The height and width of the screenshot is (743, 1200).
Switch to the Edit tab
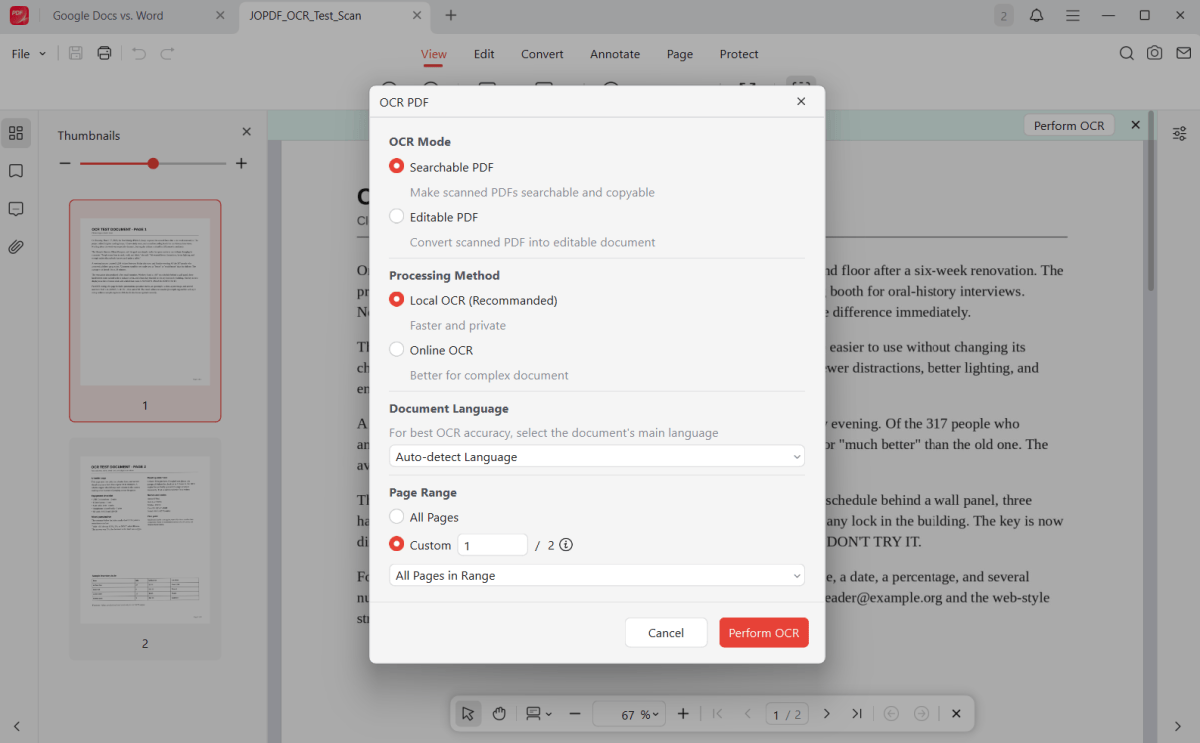[484, 54]
